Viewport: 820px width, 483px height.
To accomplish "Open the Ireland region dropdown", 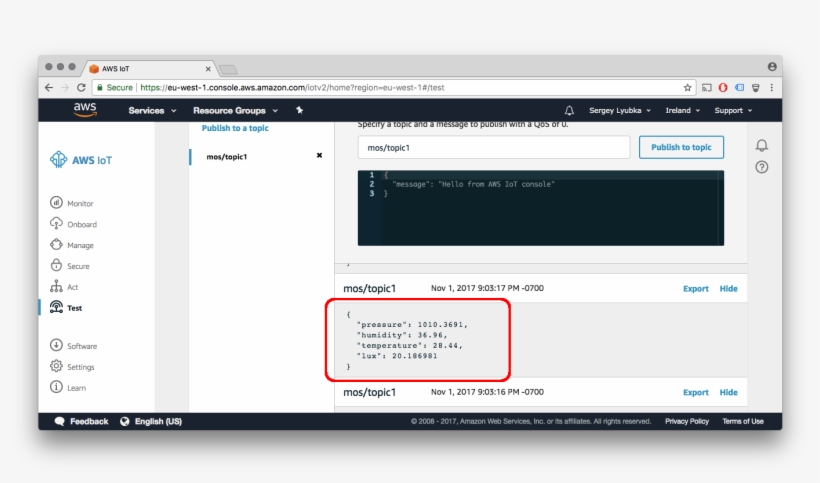I will click(682, 110).
